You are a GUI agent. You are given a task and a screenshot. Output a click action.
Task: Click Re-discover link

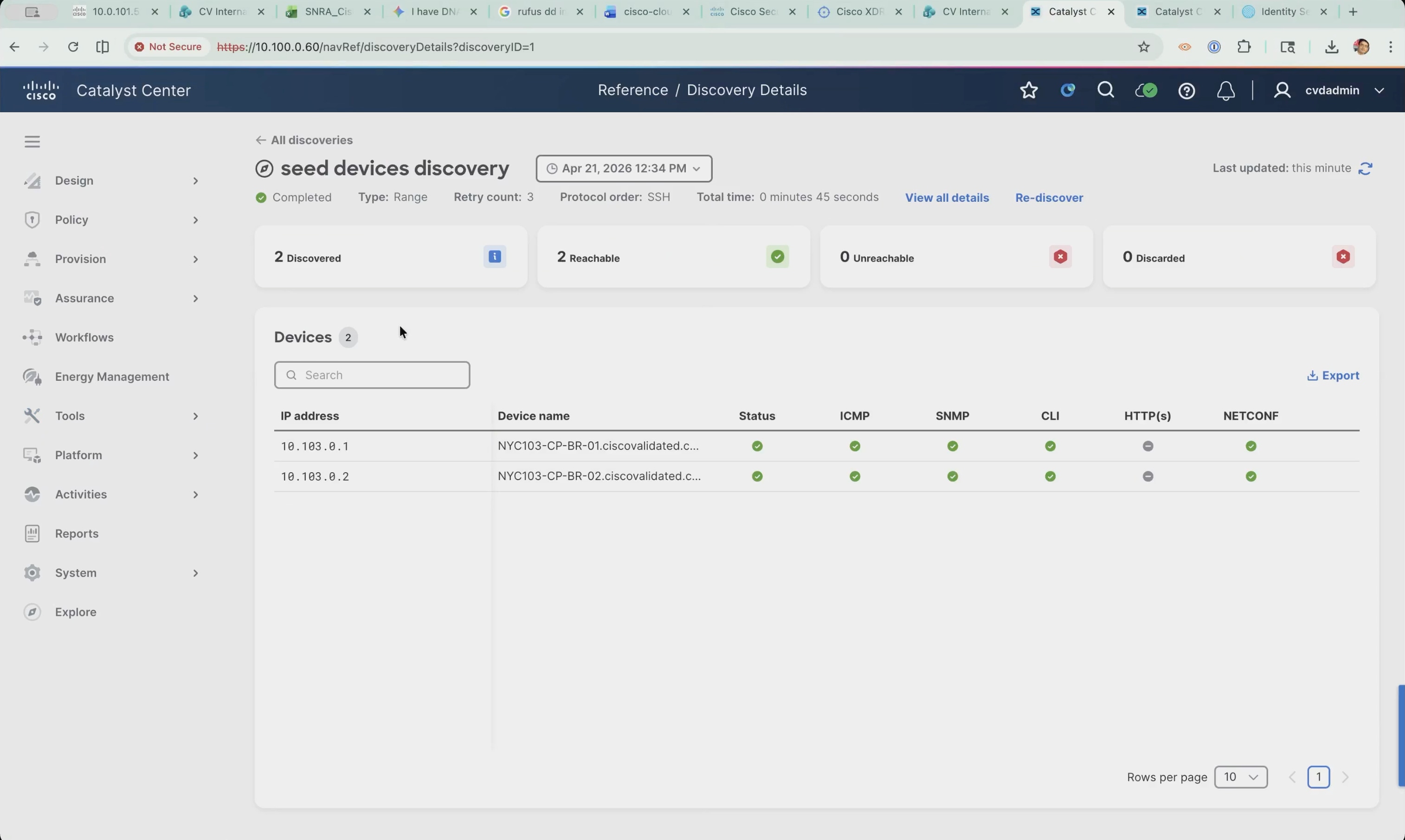(1049, 198)
